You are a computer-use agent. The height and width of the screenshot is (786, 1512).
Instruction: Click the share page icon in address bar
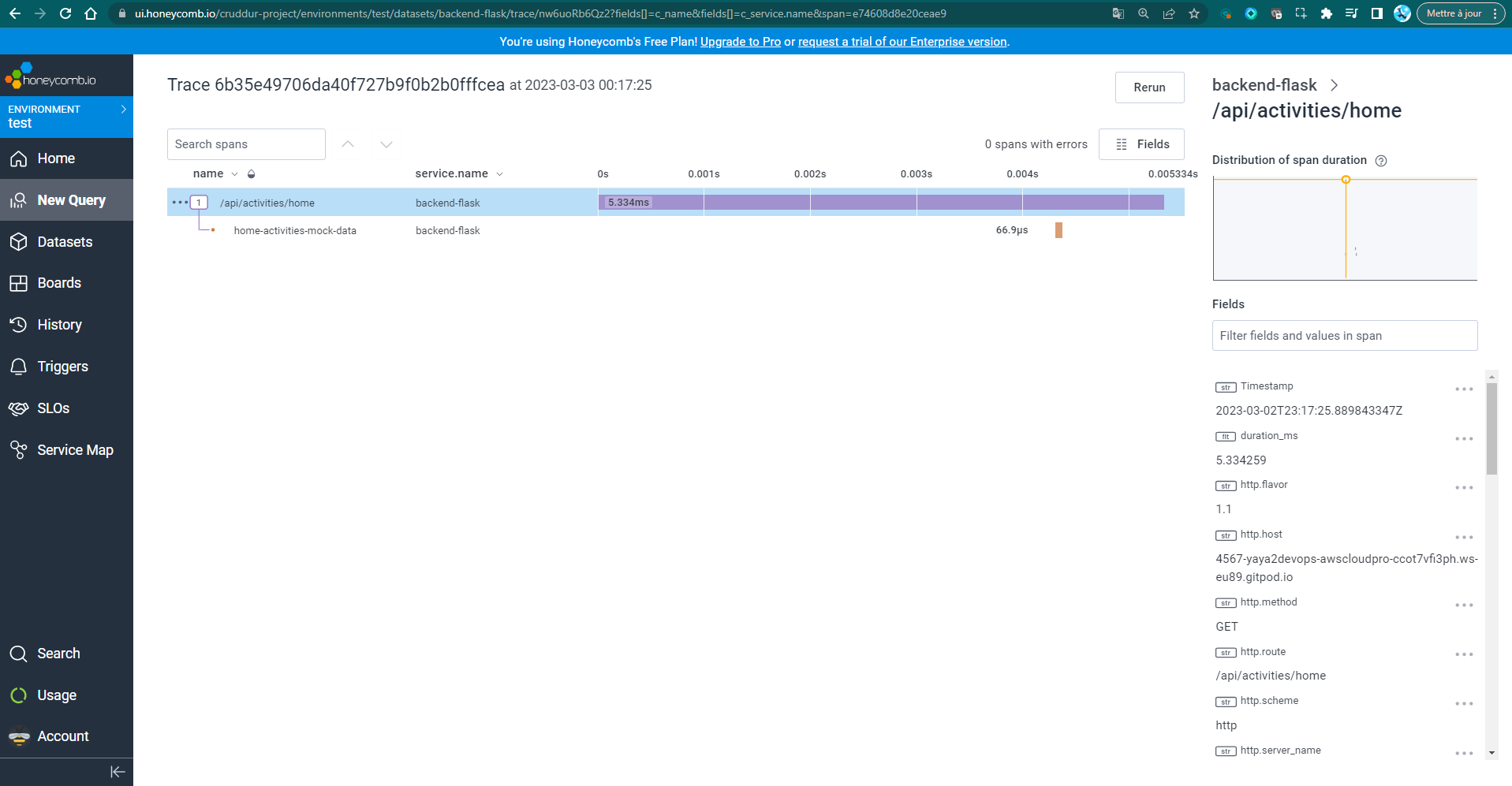point(1169,13)
